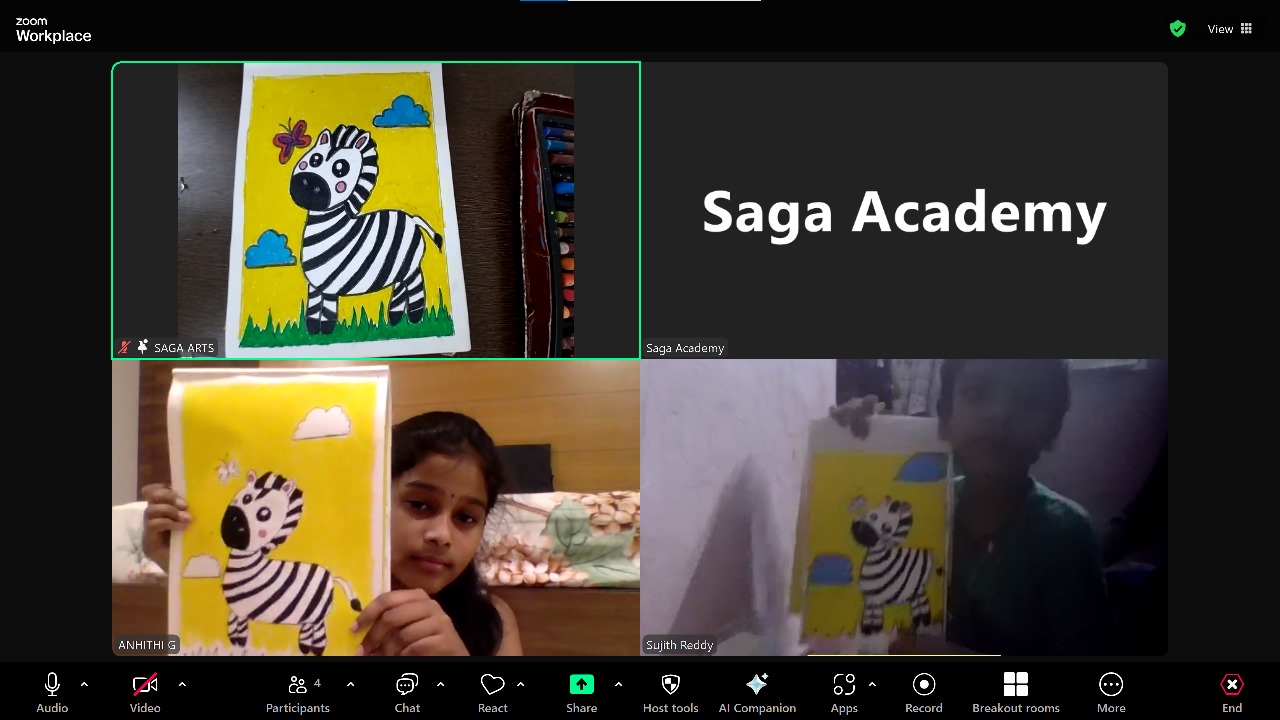Click the red End meeting button

(1232, 693)
